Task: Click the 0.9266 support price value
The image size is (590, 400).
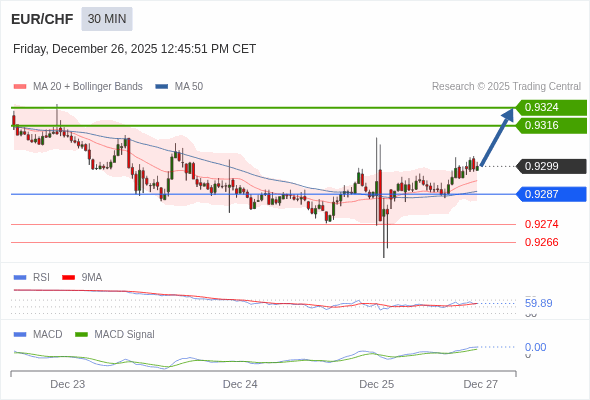Action: [x=541, y=242]
